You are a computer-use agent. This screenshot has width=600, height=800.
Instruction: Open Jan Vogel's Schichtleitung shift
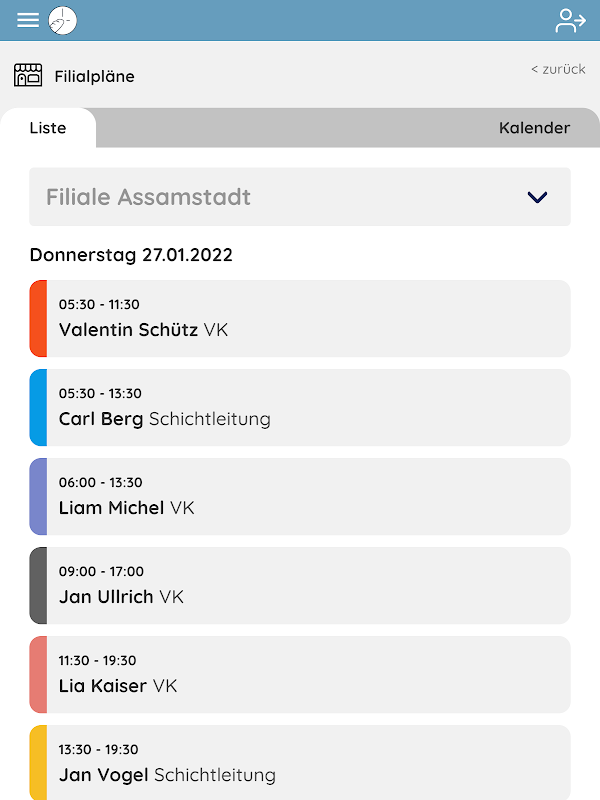(300, 763)
